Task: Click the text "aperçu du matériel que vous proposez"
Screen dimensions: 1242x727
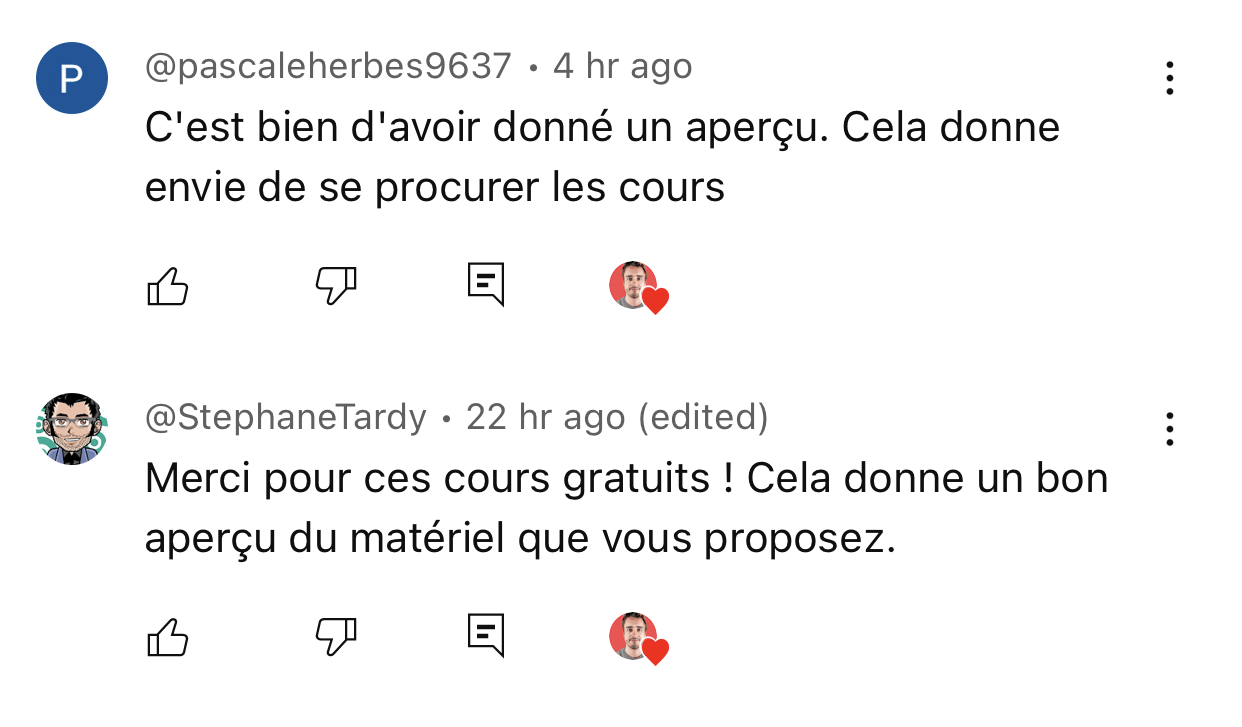Action: pos(519,539)
